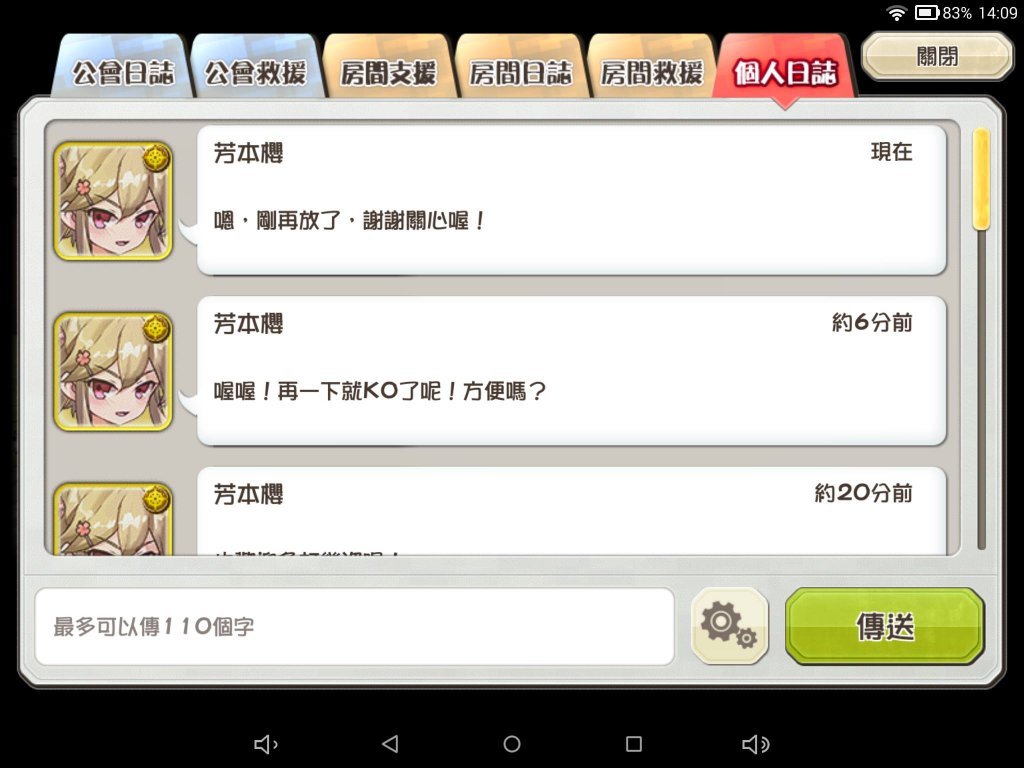
Task: Tap the message bubble saying 謝謝關心喔
Action: 571,200
